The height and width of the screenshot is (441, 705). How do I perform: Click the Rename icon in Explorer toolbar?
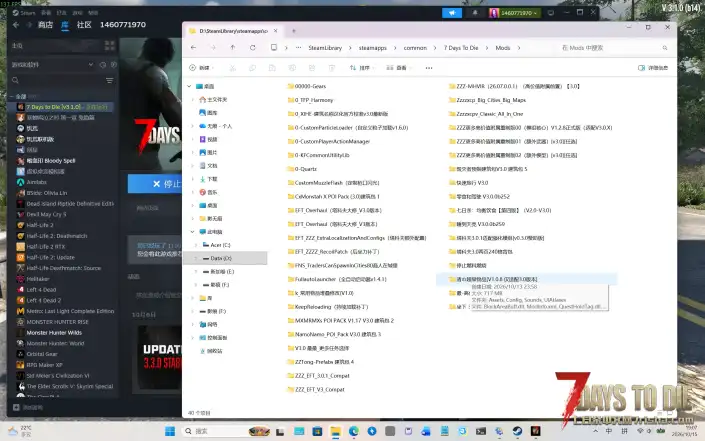click(292, 68)
